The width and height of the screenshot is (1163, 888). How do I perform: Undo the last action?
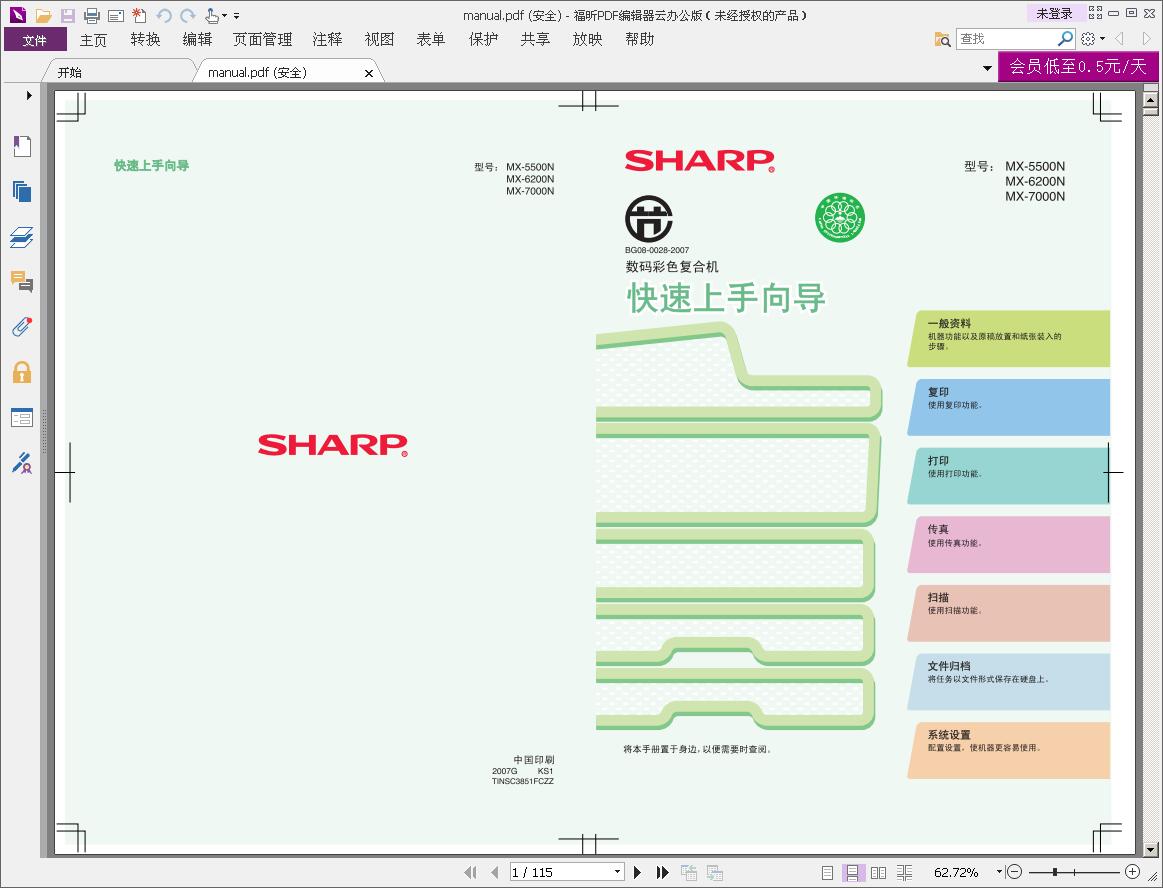coord(164,15)
